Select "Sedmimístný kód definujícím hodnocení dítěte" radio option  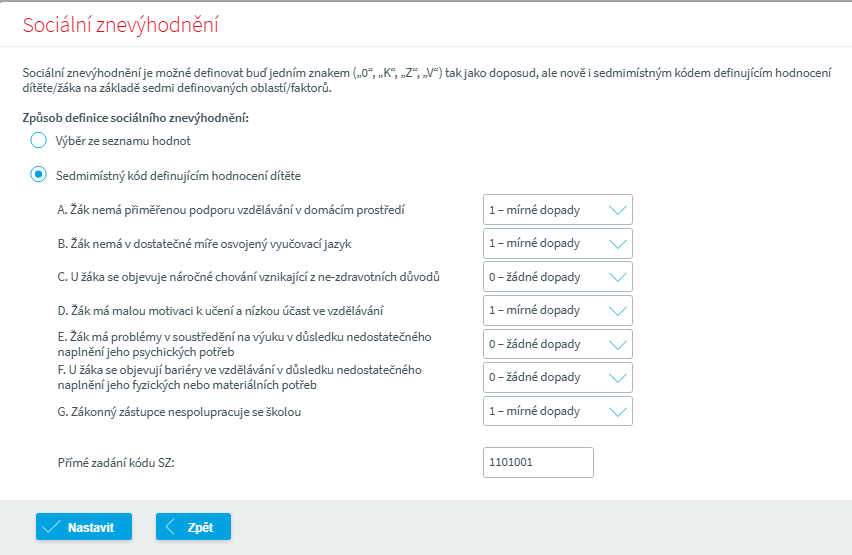click(x=39, y=175)
